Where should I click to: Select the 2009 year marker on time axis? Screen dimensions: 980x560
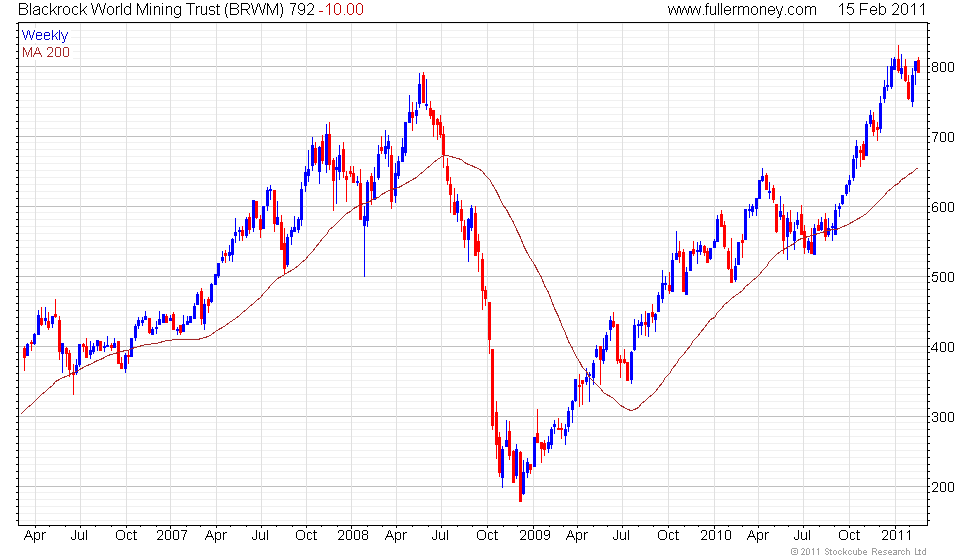pos(534,535)
